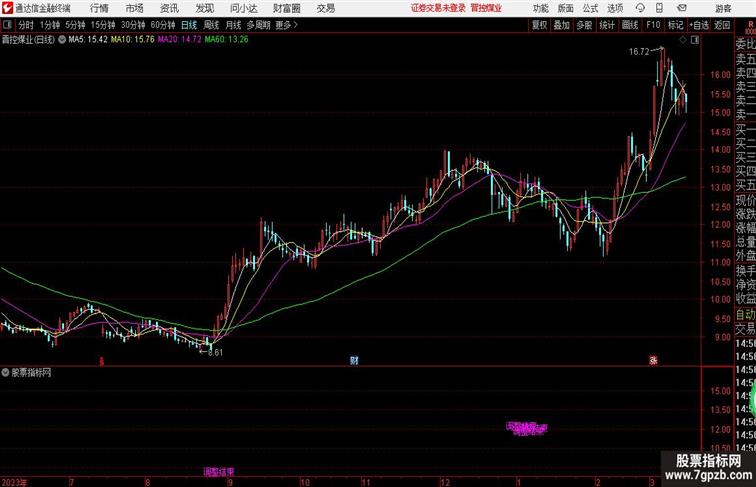Toggle the side panel icon at chart top-right
The image size is (756, 487).
pyautogui.click(x=695, y=40)
